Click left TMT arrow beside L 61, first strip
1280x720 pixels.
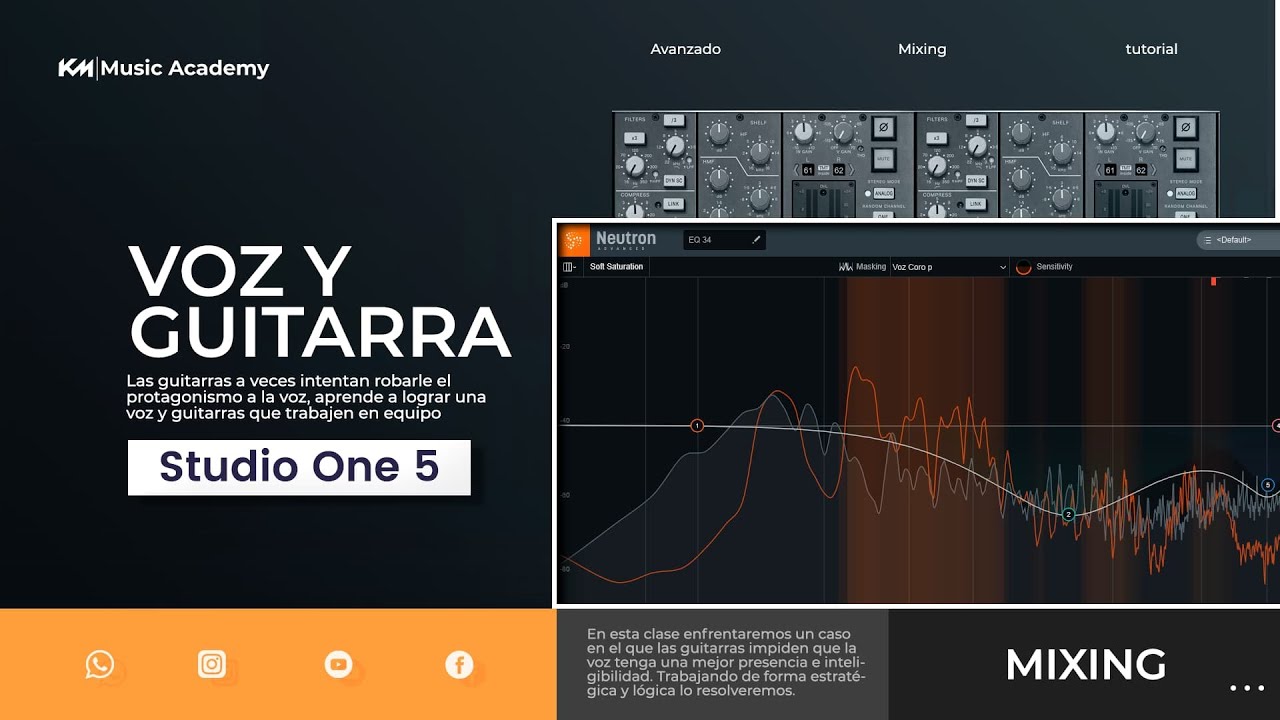click(796, 170)
